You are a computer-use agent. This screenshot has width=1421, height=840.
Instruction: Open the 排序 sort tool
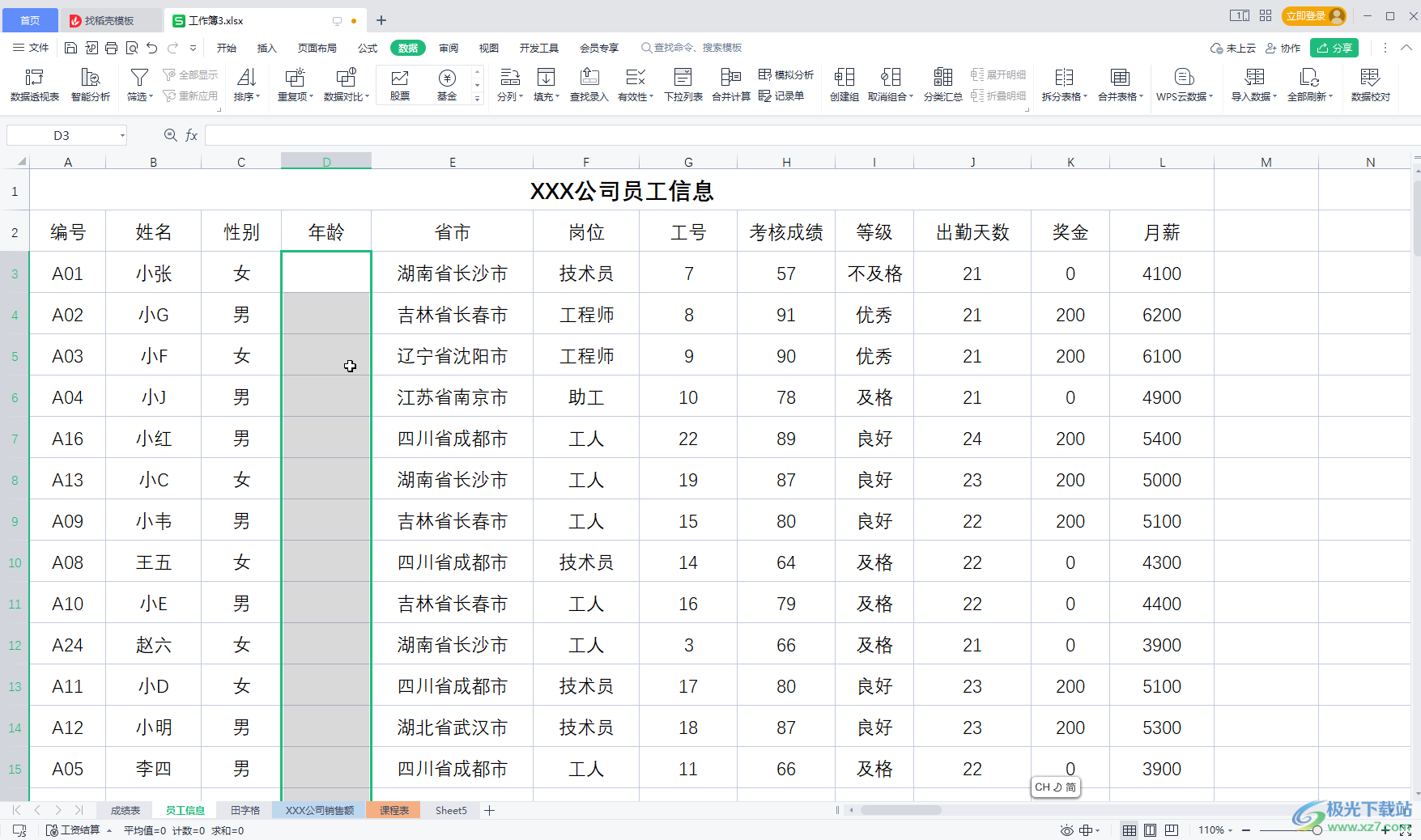pos(247,84)
